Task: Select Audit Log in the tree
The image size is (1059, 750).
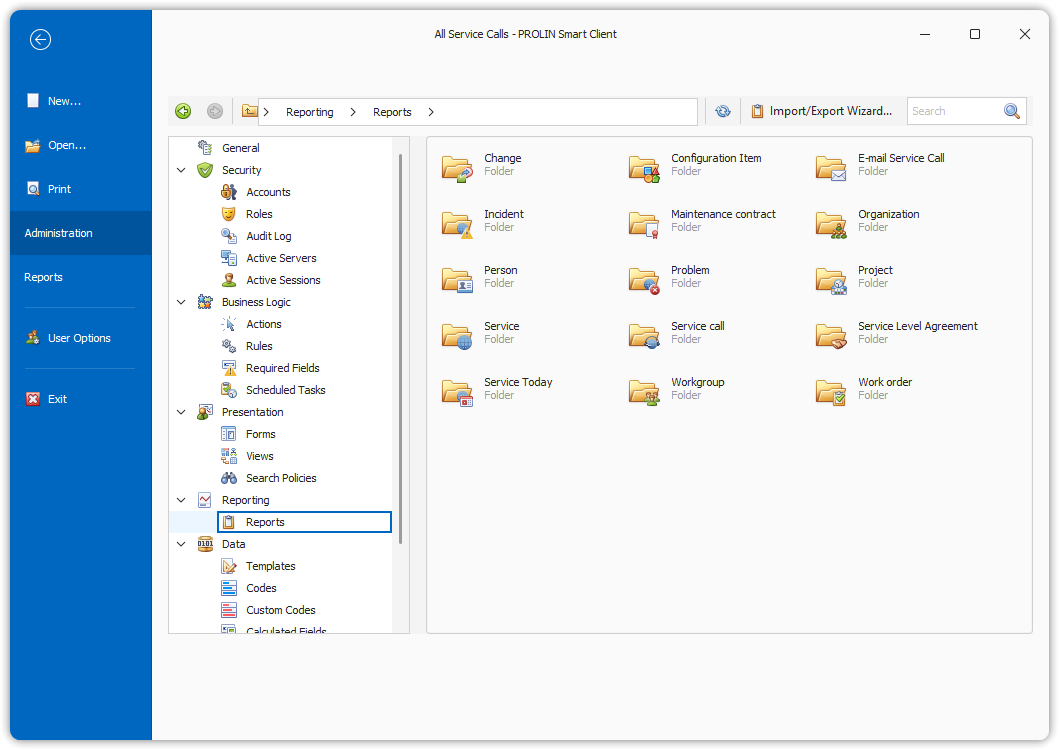Action: (268, 236)
